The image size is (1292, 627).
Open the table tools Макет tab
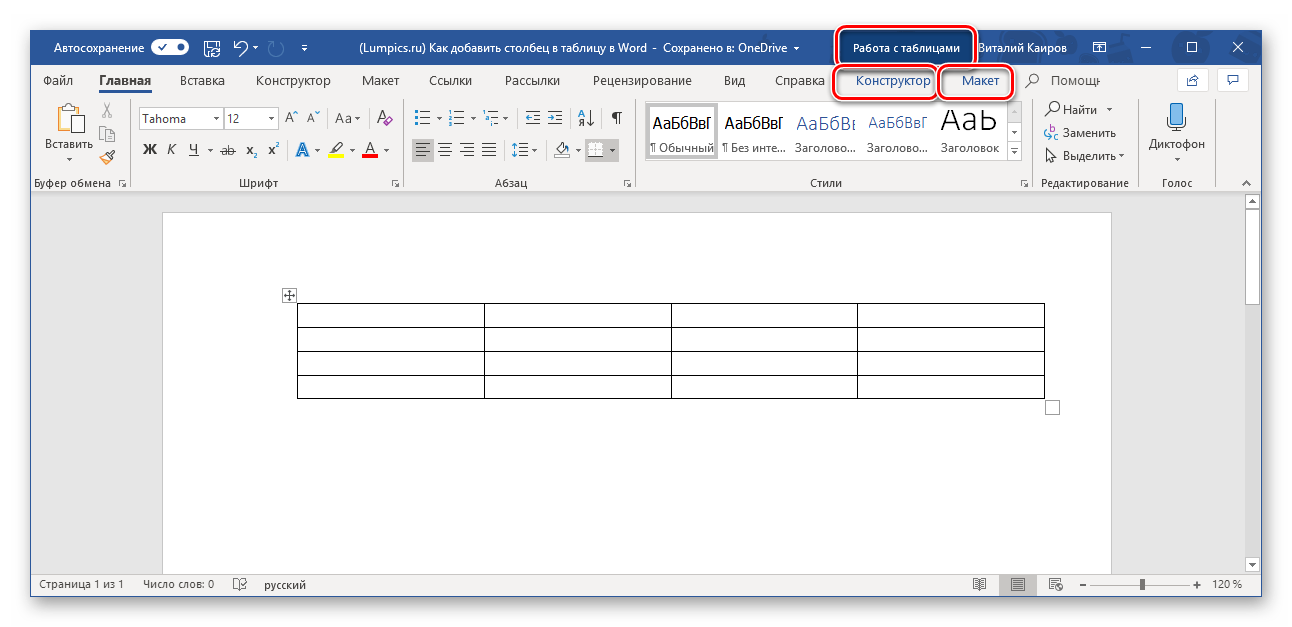point(980,81)
